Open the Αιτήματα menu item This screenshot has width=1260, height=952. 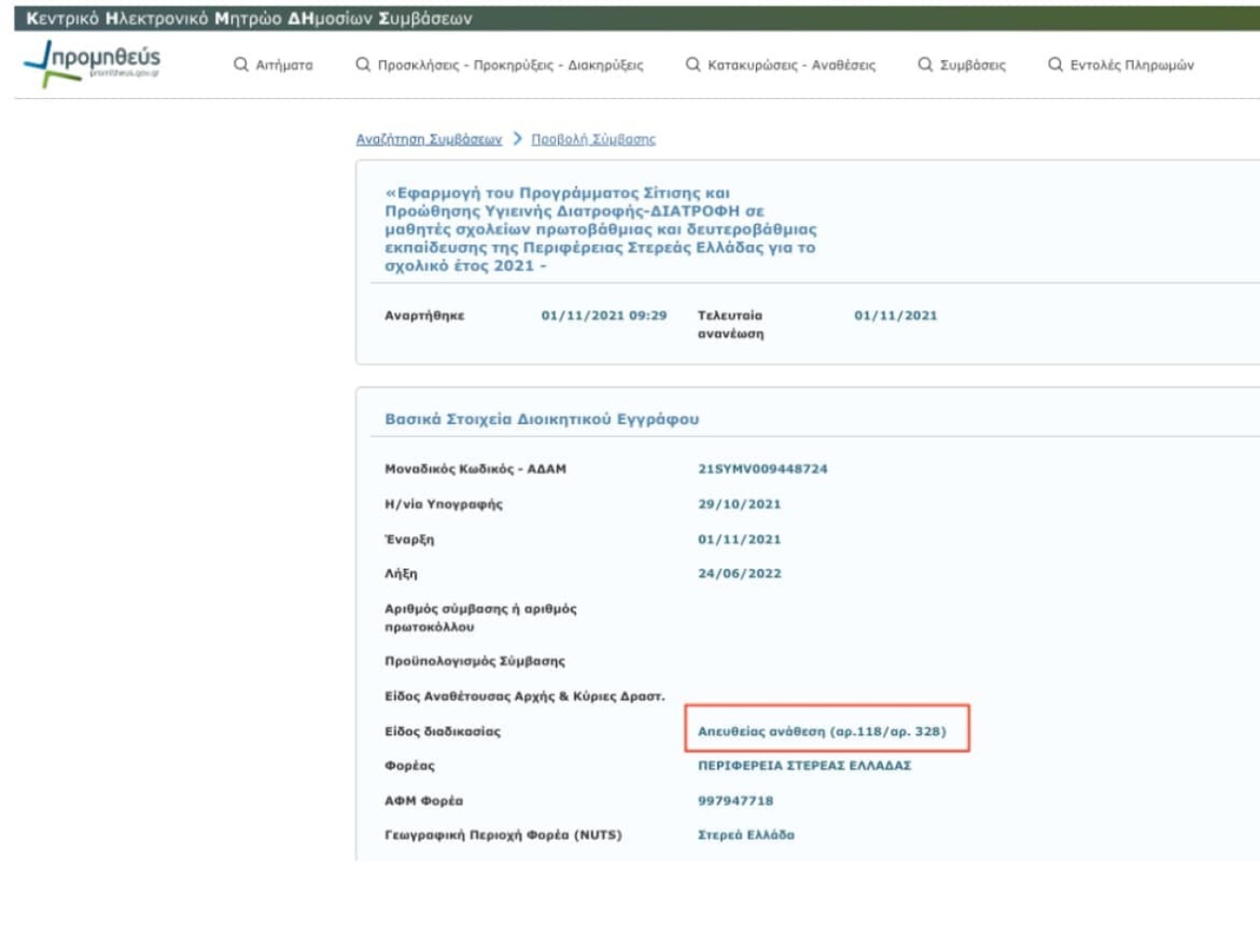[x=284, y=65]
